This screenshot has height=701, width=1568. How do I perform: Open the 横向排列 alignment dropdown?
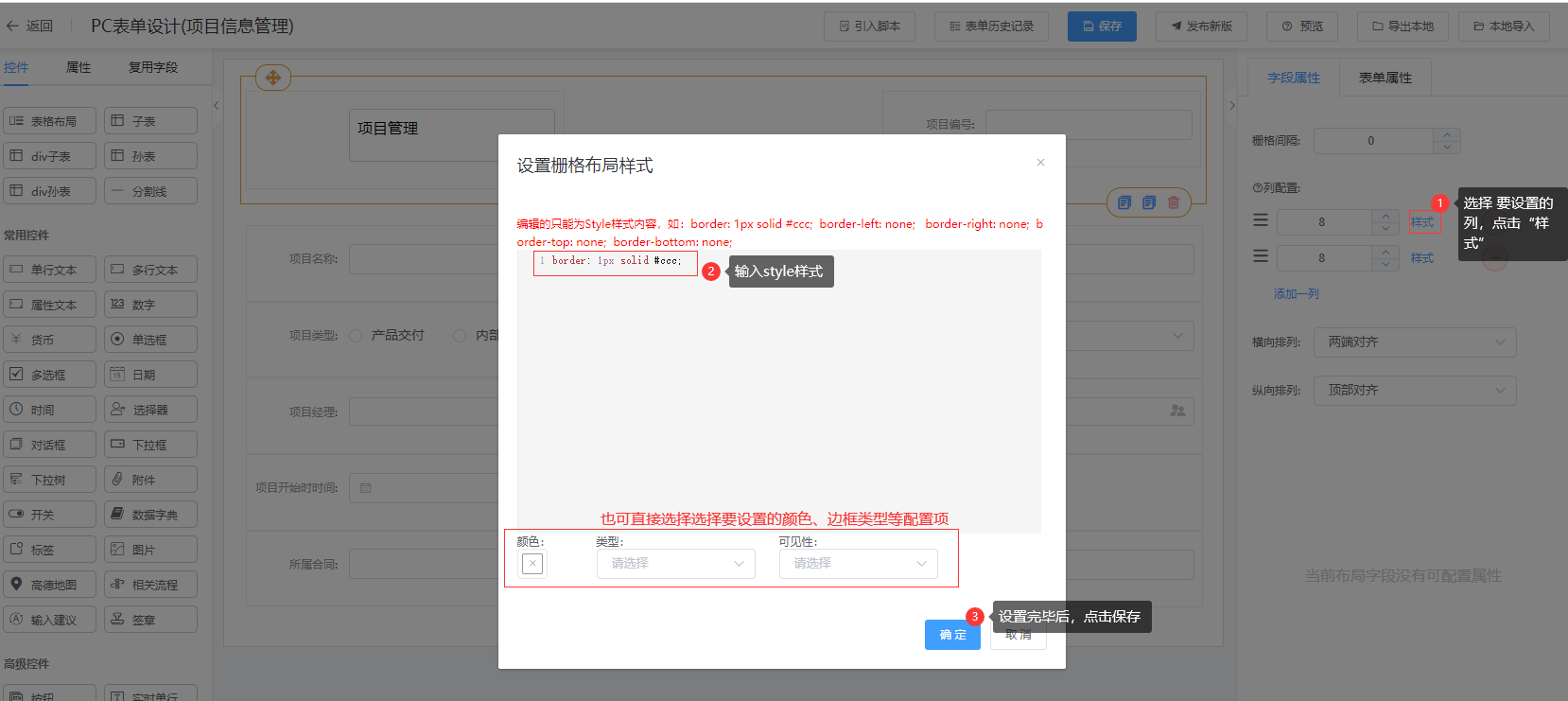coord(1414,342)
